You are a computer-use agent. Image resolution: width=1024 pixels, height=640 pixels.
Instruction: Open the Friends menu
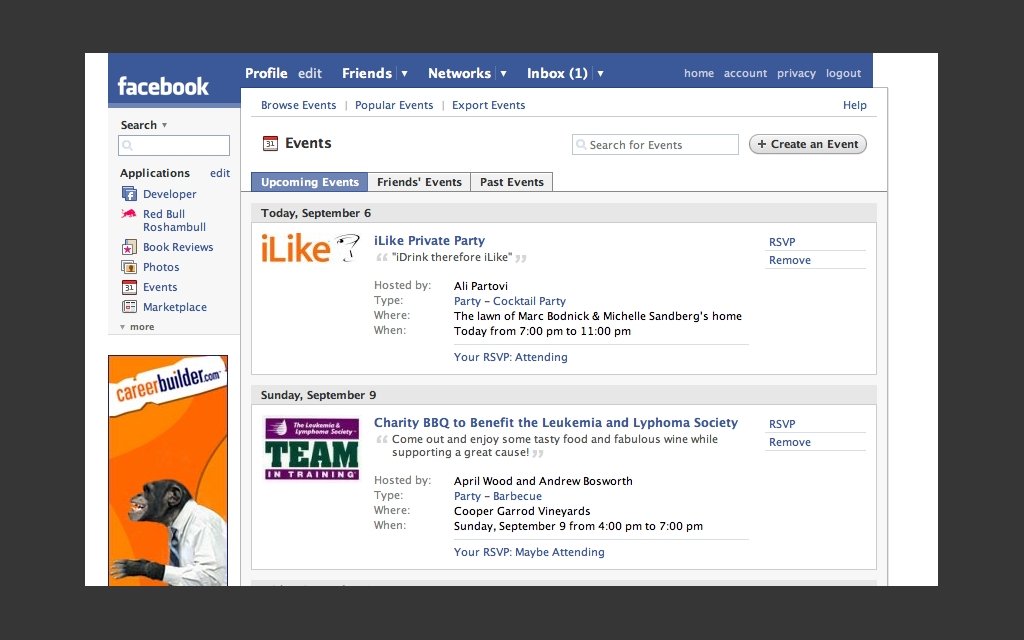click(367, 73)
